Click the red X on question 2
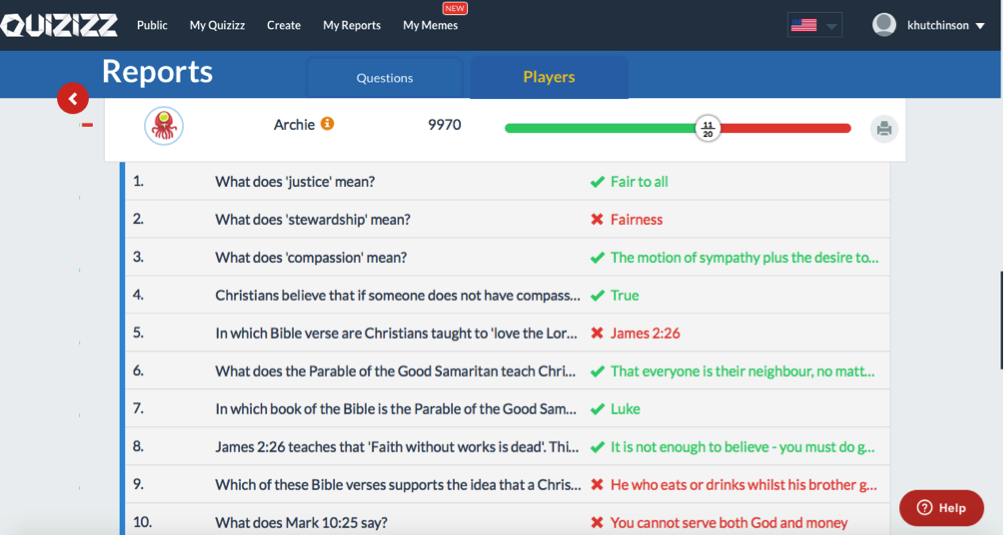Screen dimensions: 1004x536 click(597, 219)
